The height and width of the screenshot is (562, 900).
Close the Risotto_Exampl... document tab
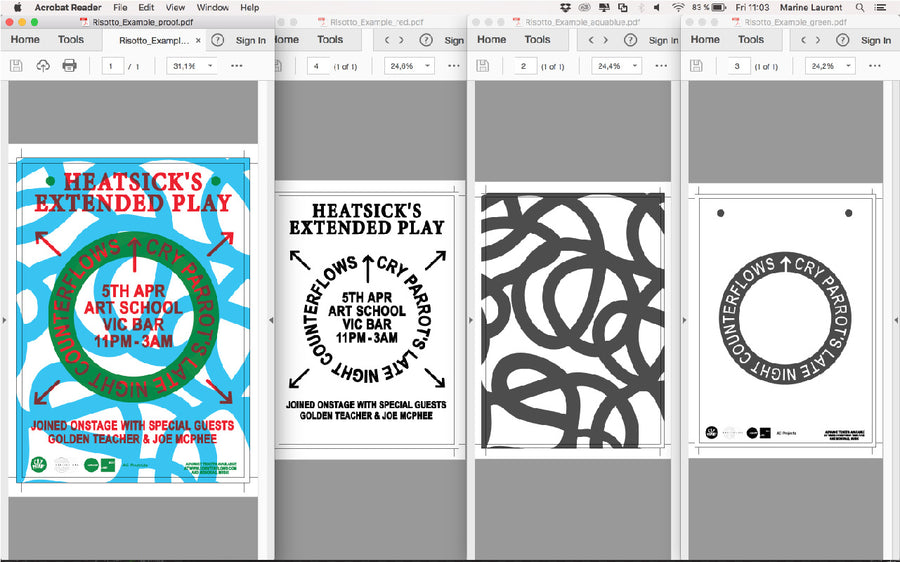(198, 41)
